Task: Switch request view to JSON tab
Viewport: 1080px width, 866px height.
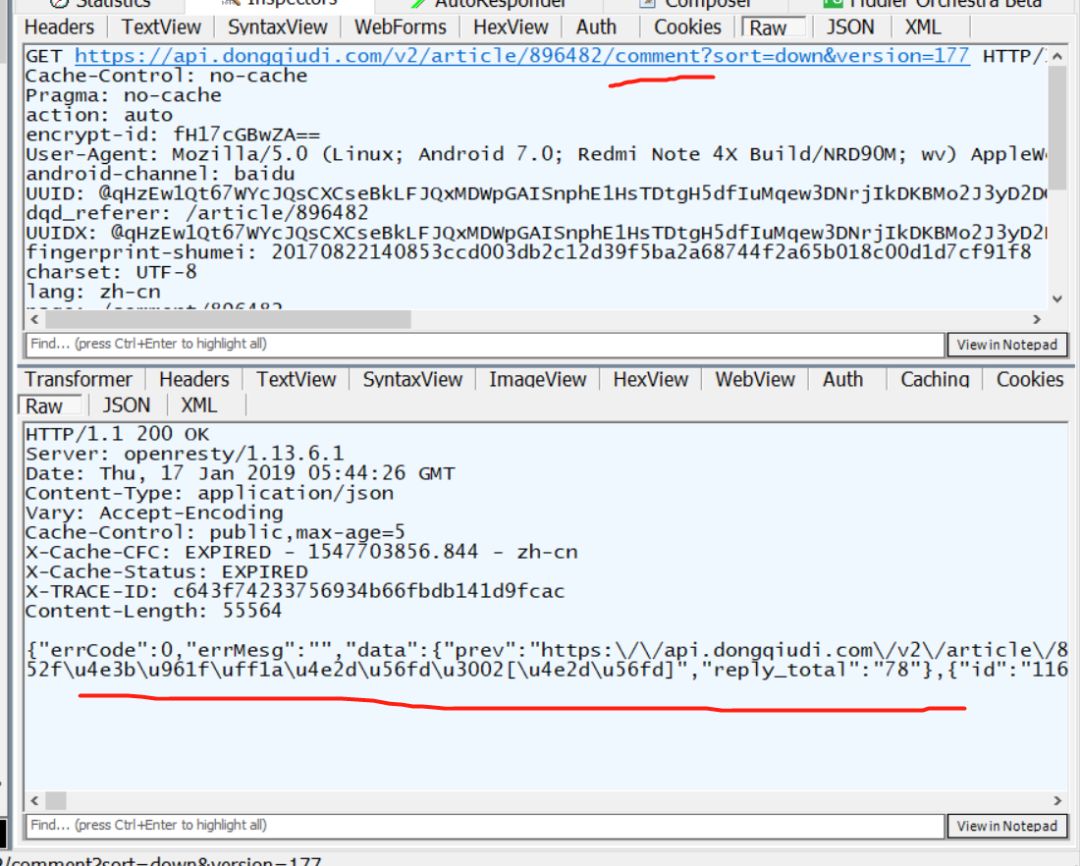Action: tap(850, 27)
